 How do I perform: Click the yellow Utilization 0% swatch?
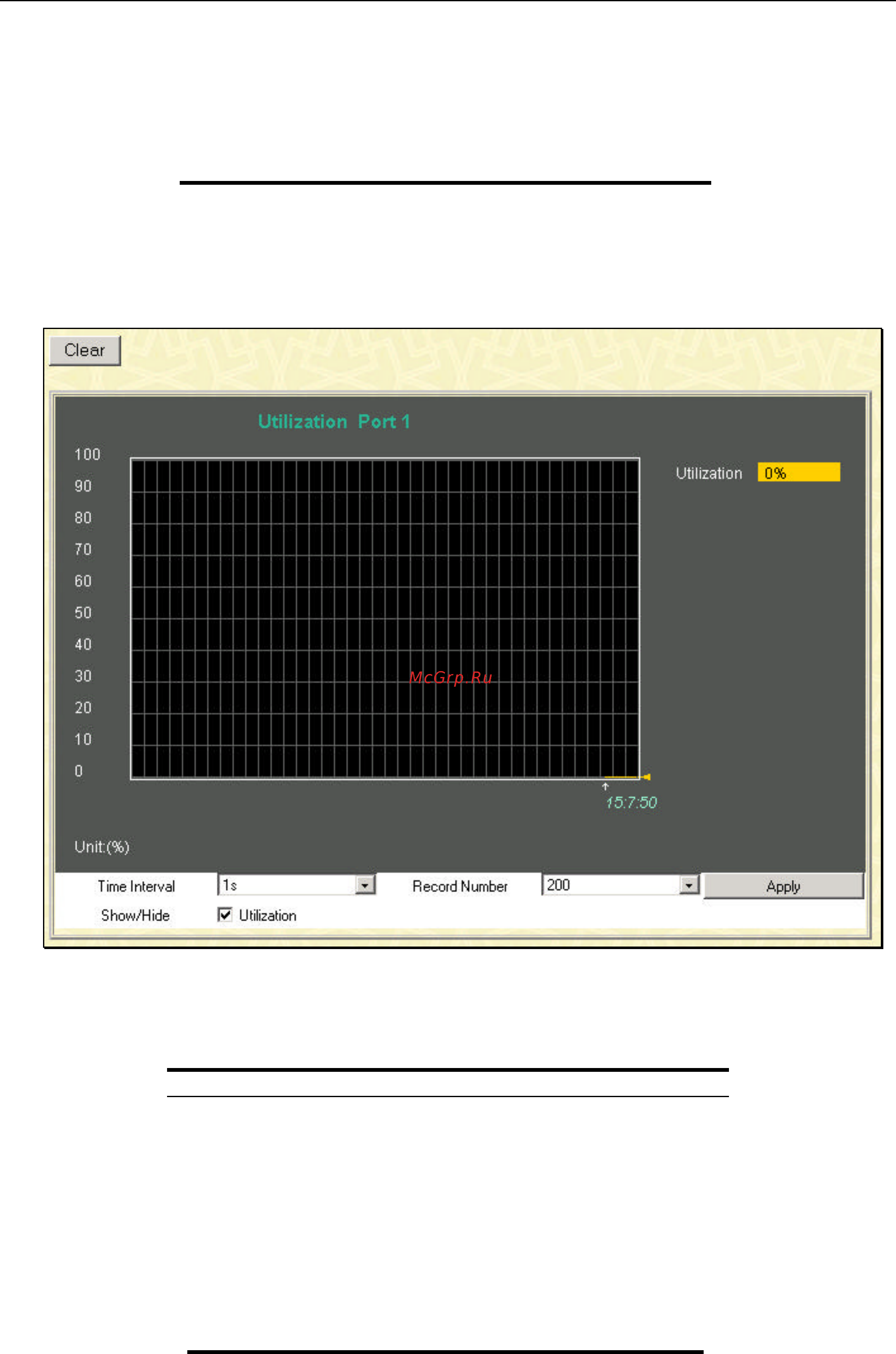pyautogui.click(x=798, y=472)
